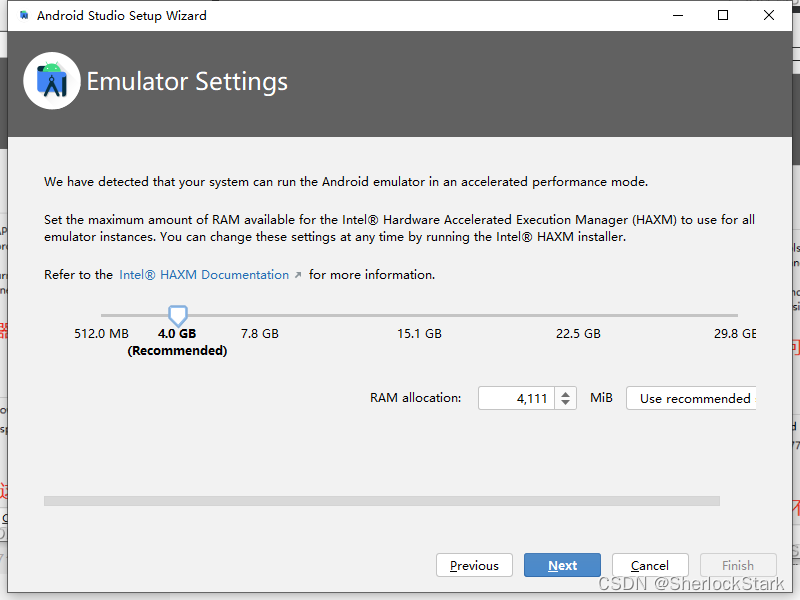
Task: Maximize the Setup Wizard window
Action: pos(723,15)
